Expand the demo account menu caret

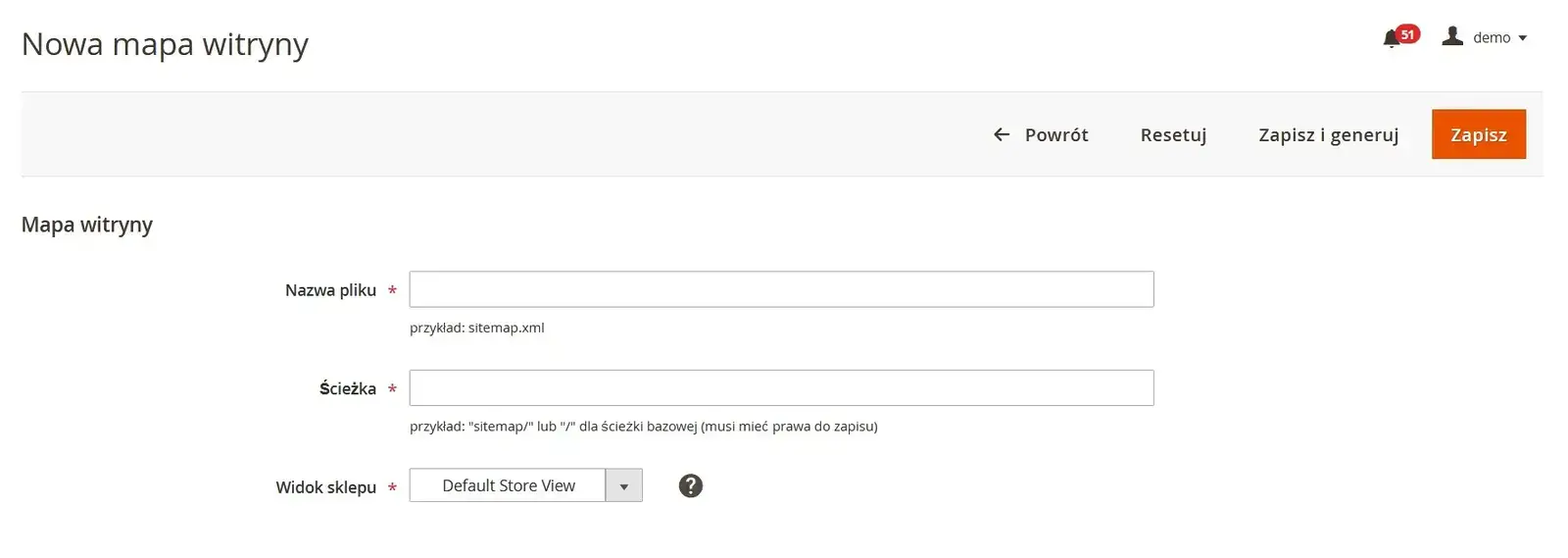pyautogui.click(x=1523, y=38)
